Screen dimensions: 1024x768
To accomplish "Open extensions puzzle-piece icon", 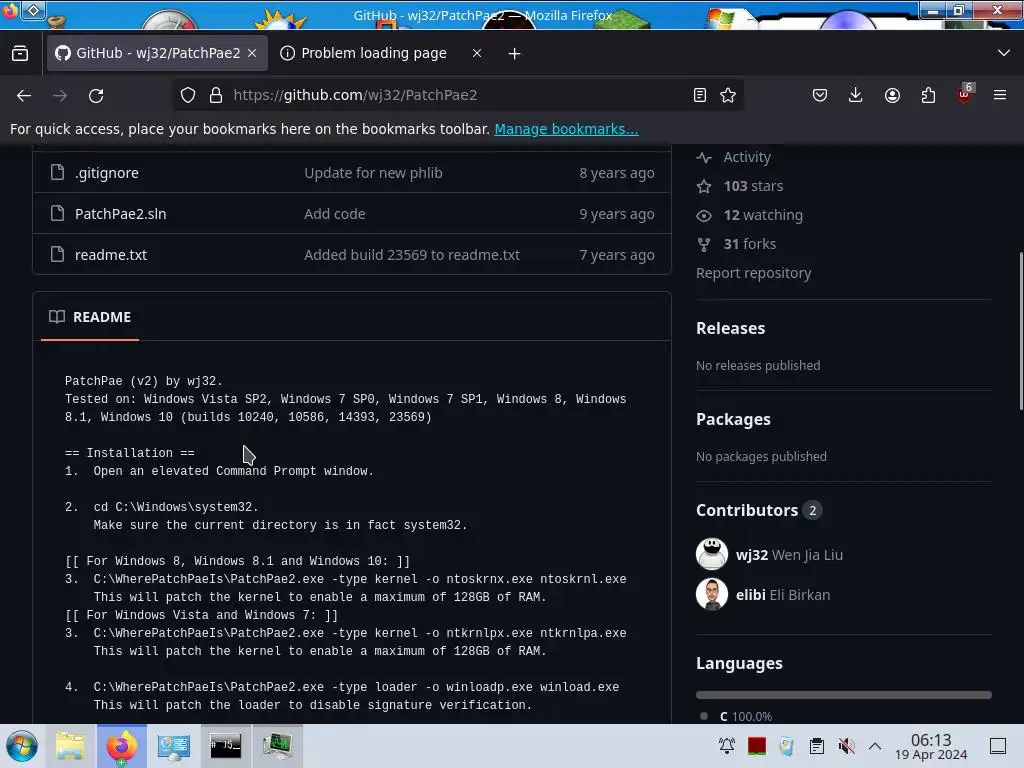I will coord(928,95).
